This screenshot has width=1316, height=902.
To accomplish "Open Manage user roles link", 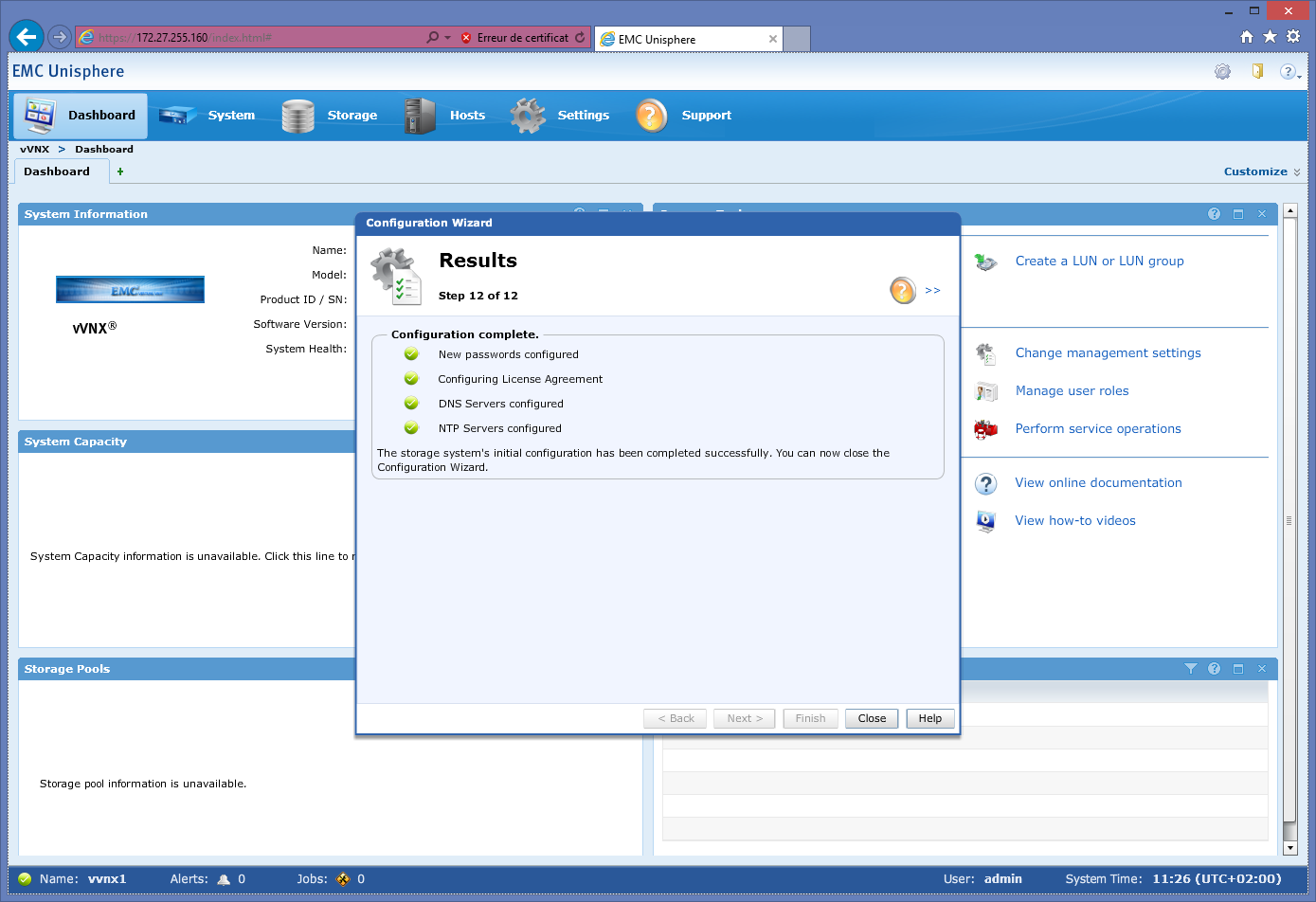I will click(x=1072, y=391).
